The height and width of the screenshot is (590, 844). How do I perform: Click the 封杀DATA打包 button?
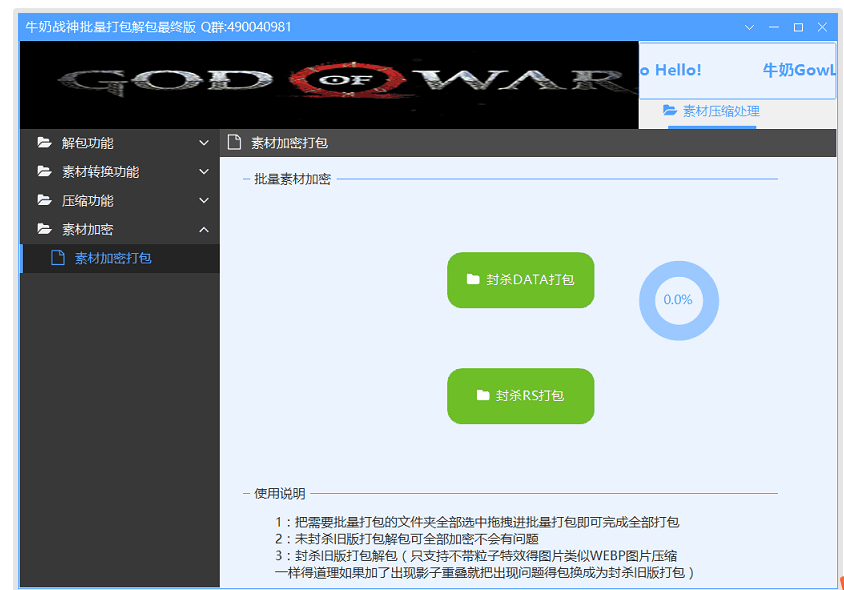(520, 280)
